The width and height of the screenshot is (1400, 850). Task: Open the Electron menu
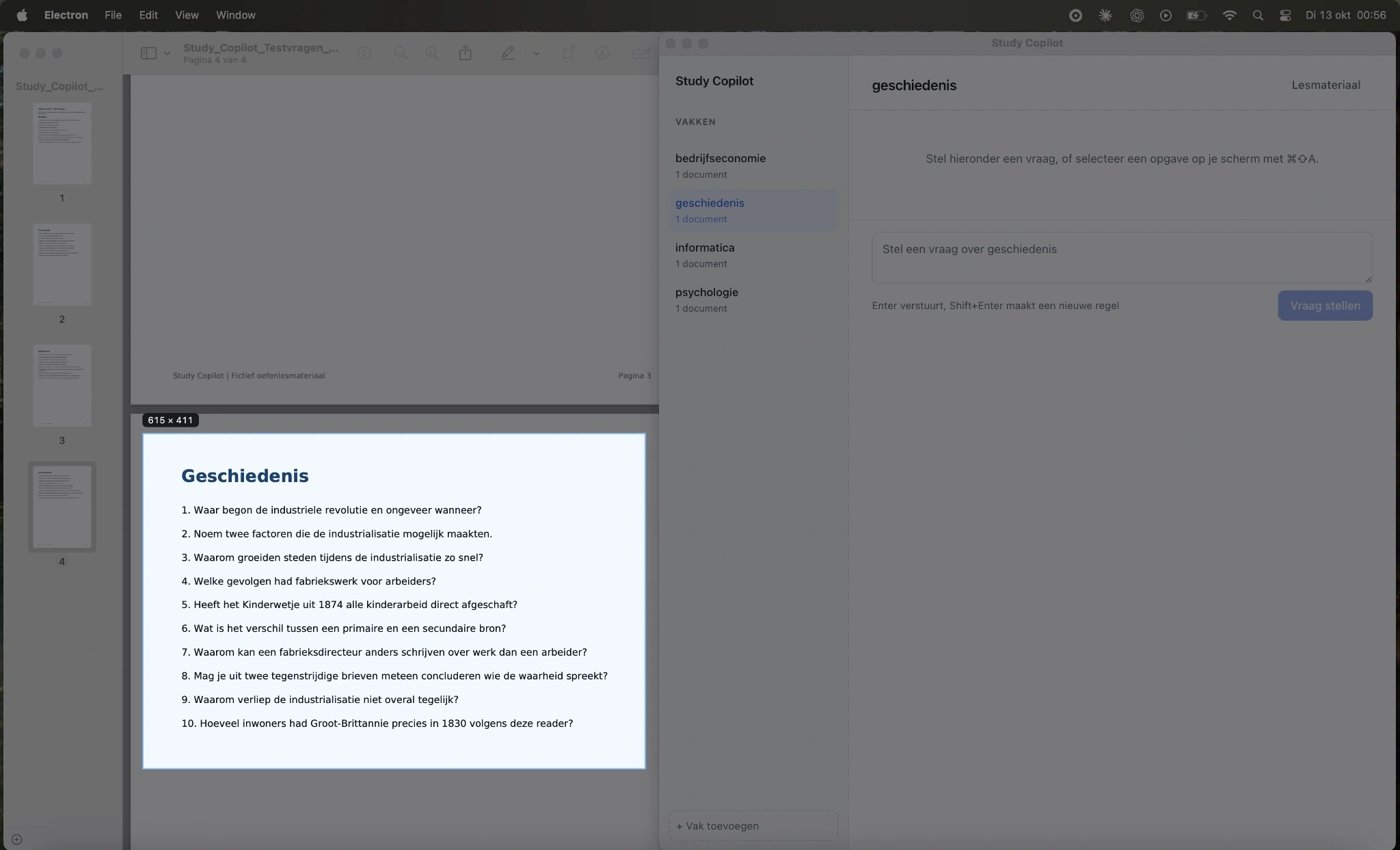click(x=66, y=15)
